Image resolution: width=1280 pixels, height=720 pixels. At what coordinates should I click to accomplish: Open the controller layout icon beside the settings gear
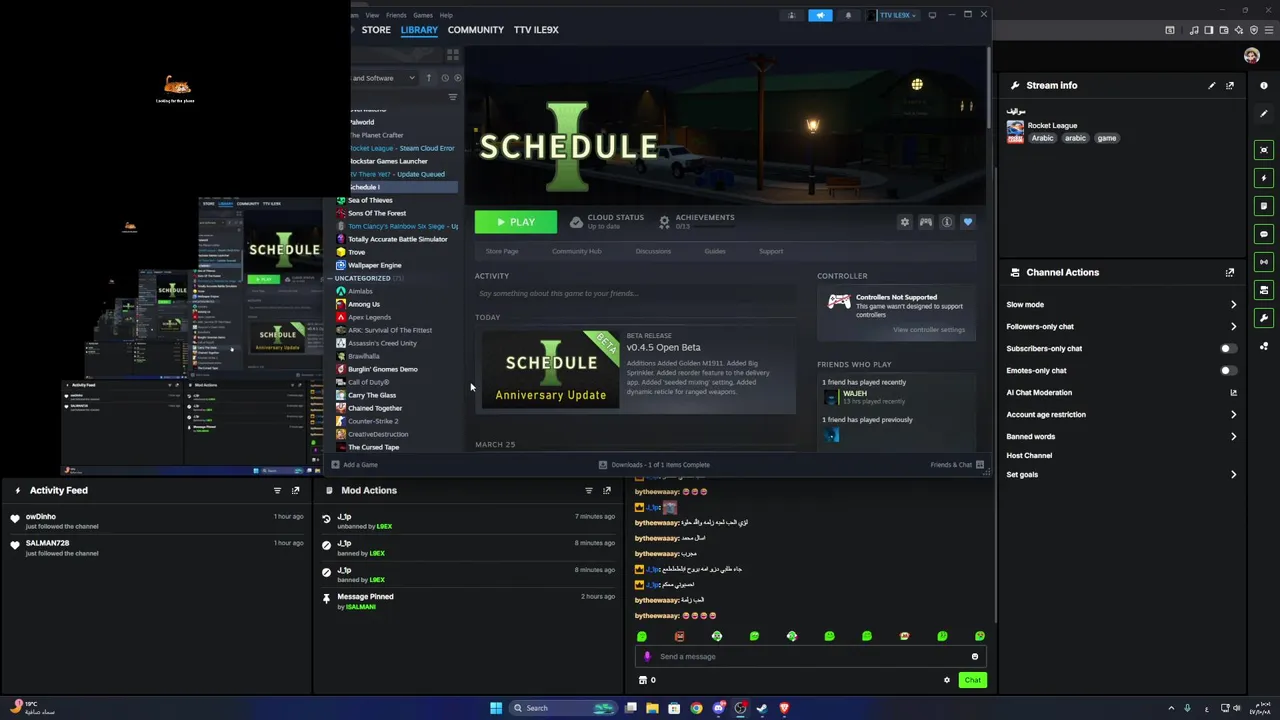[926, 222]
